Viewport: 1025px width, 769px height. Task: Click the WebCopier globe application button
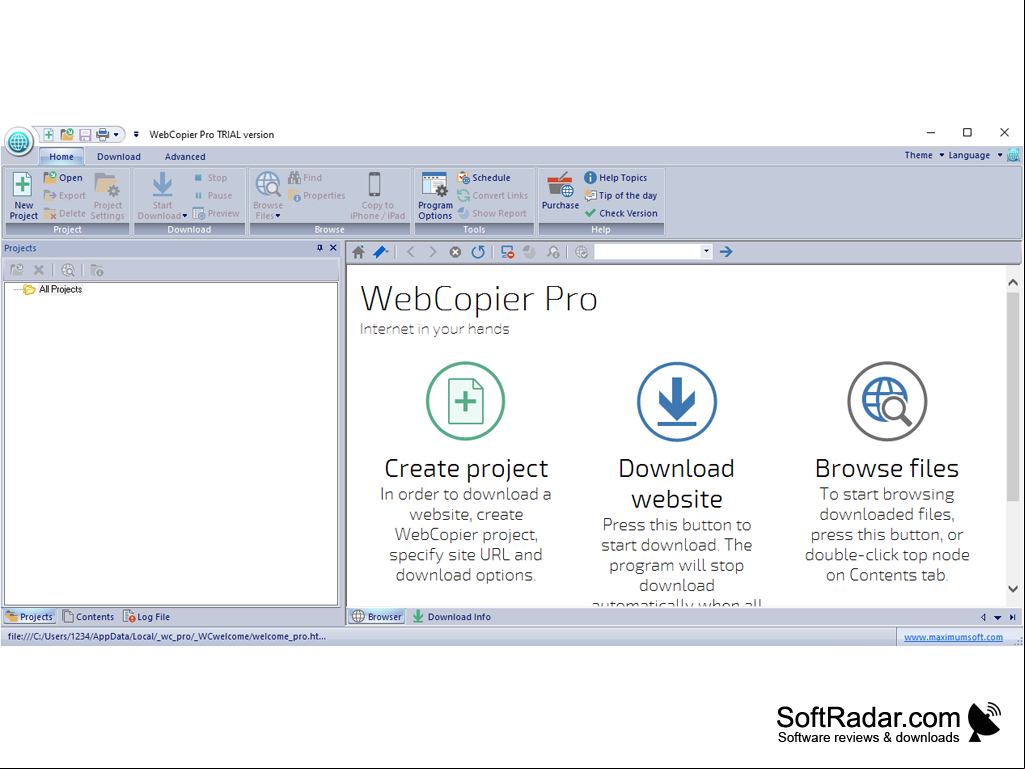(x=18, y=141)
